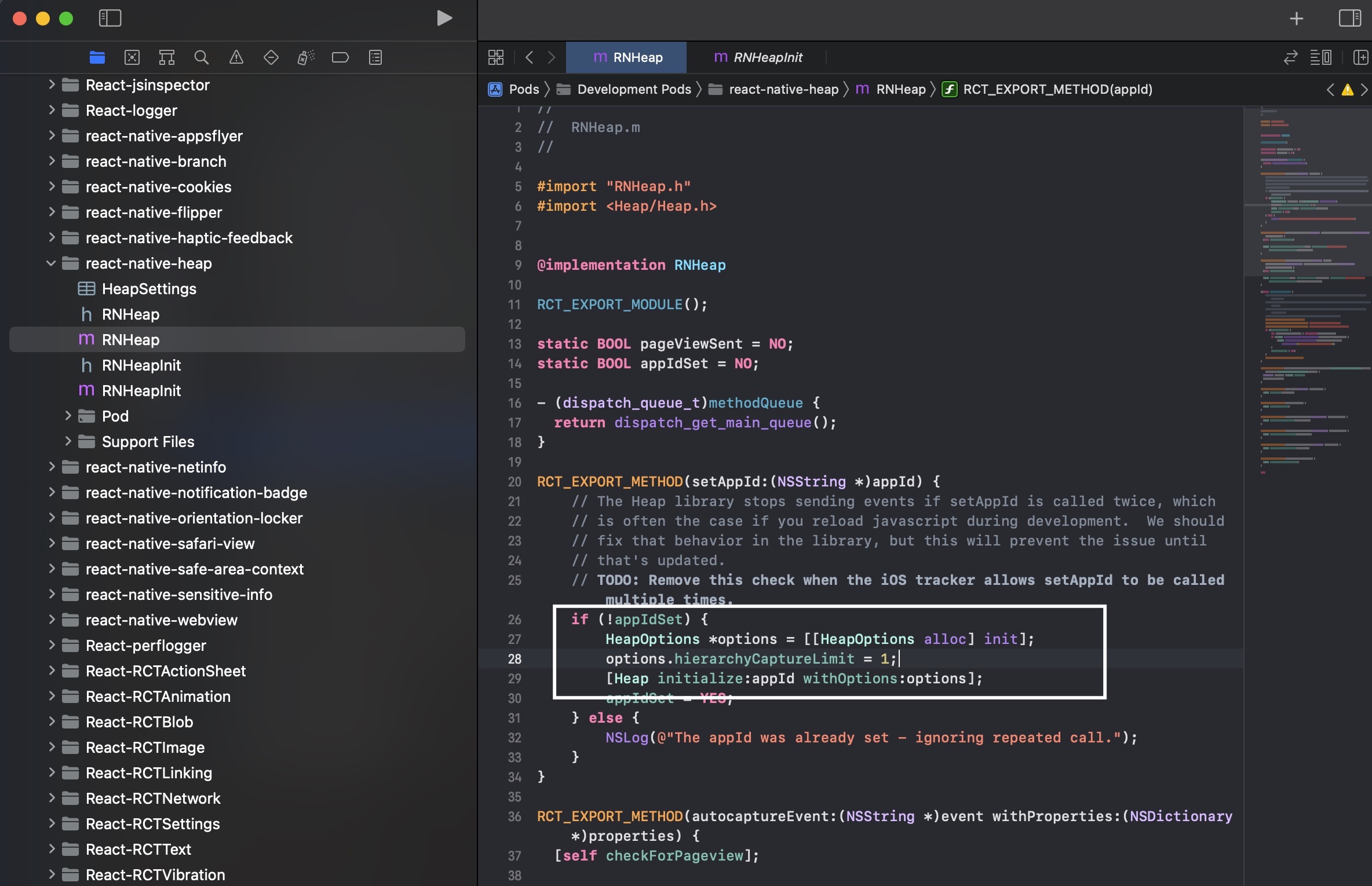
Task: Open the Issue navigator warning icon
Action: [x=236, y=57]
